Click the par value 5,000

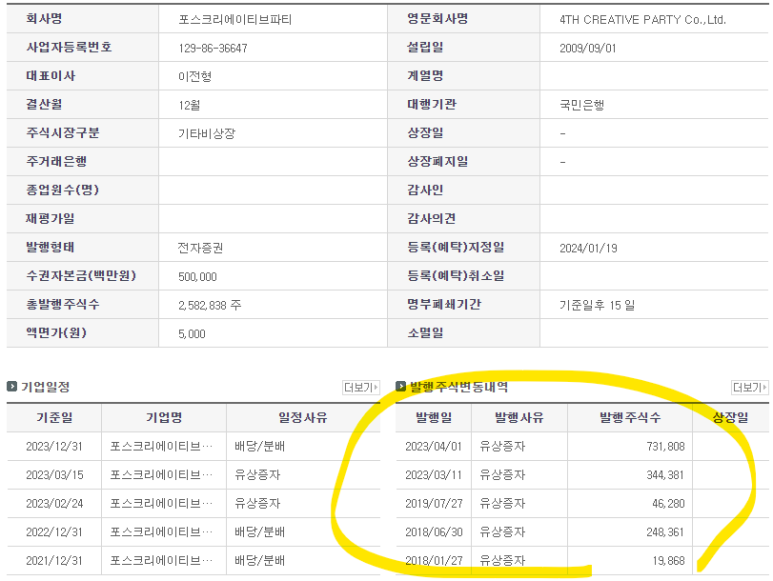pyautogui.click(x=192, y=334)
